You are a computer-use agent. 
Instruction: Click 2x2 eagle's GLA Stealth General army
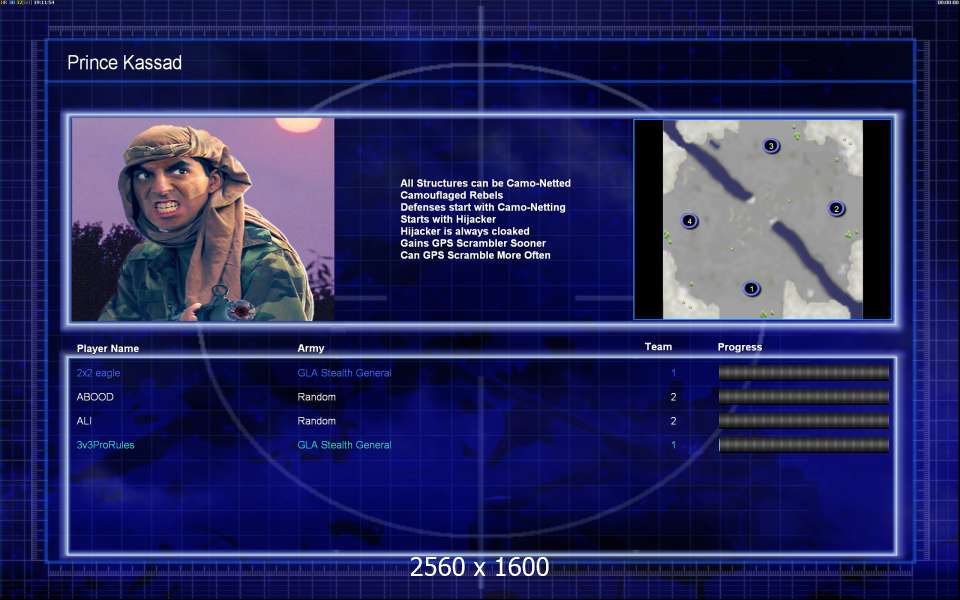(344, 373)
